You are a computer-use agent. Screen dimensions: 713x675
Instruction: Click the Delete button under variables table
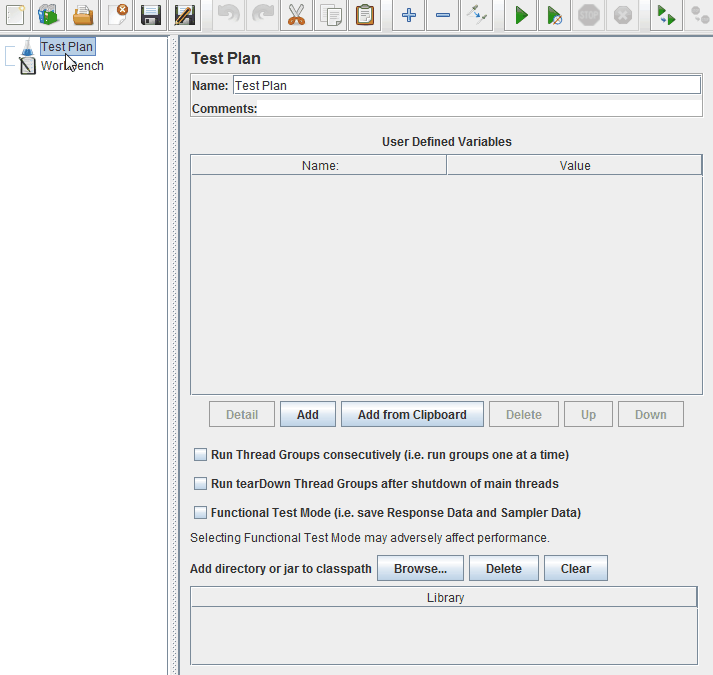click(524, 414)
